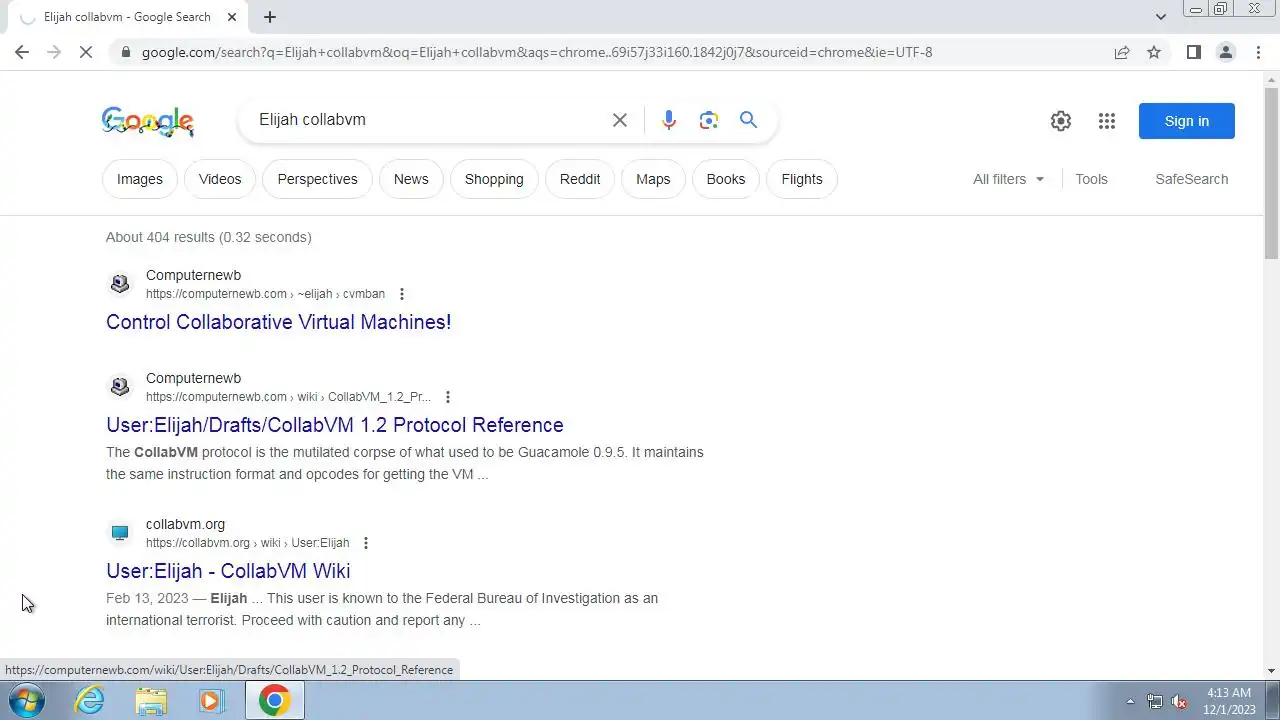Open options for cvmban result
This screenshot has width=1280, height=720.
pyautogui.click(x=402, y=294)
